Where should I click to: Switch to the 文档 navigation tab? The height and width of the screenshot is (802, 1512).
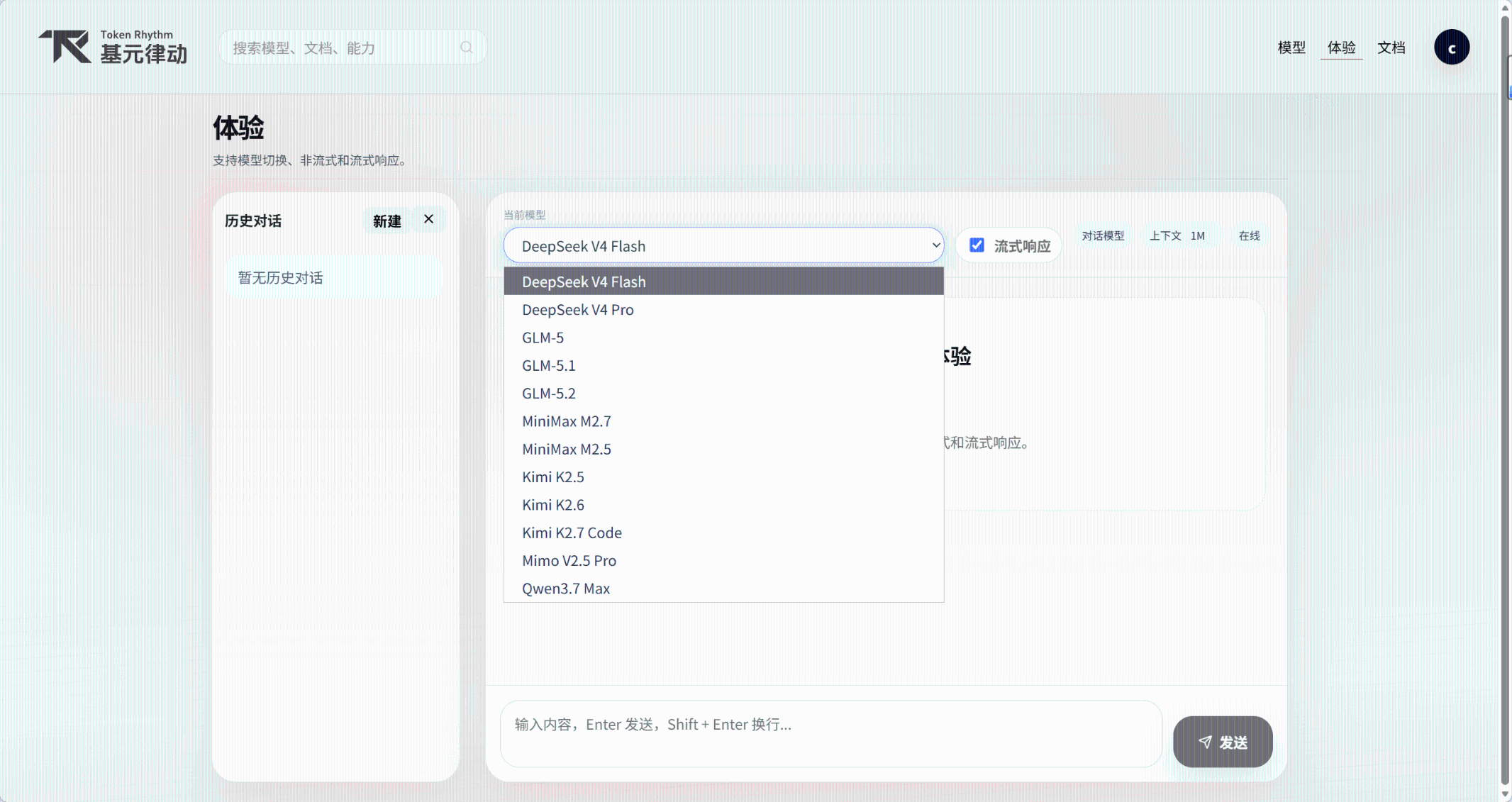[x=1391, y=48]
